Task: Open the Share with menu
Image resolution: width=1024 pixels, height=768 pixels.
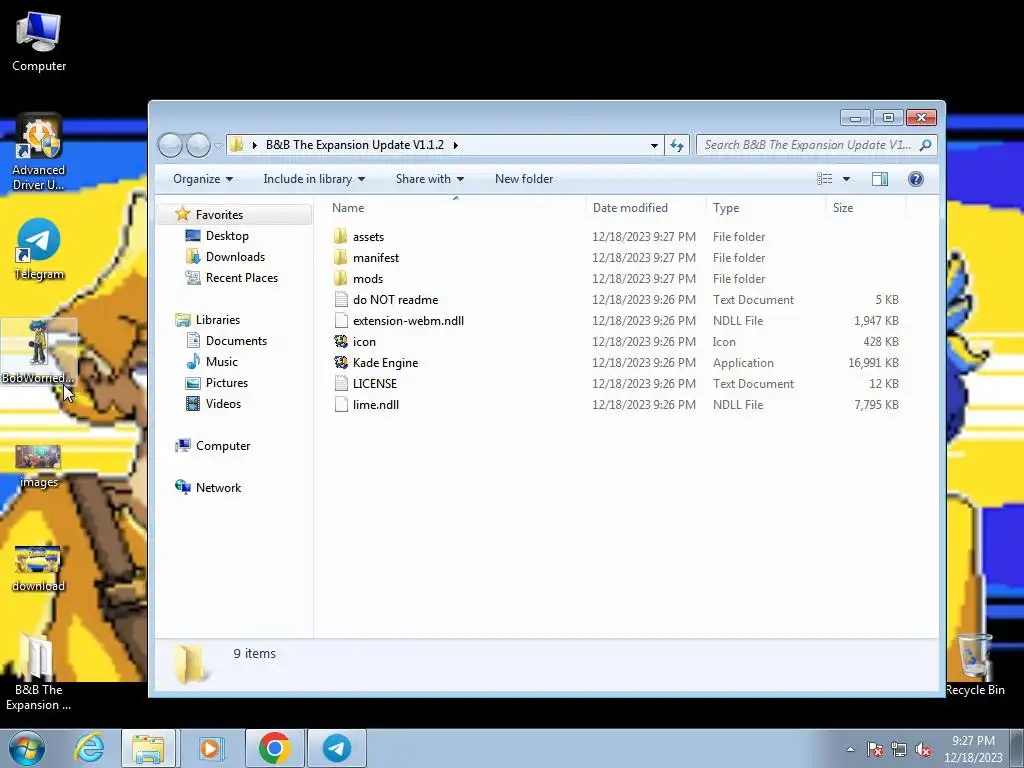Action: pos(430,179)
